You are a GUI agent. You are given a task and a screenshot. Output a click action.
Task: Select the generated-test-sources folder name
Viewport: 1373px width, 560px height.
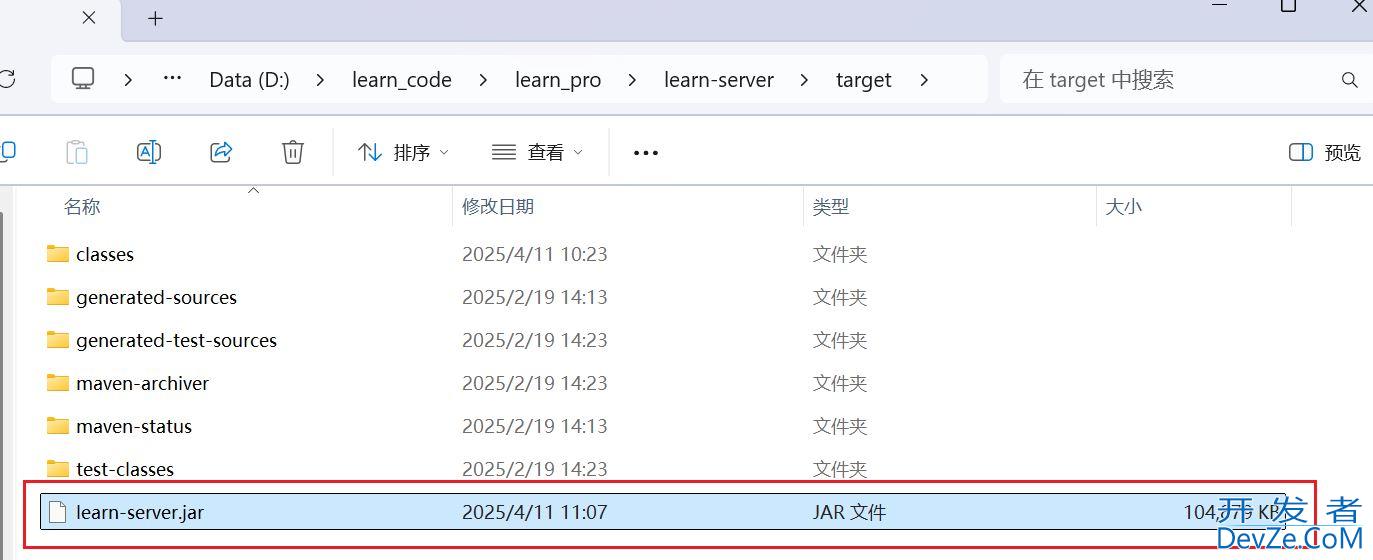tap(176, 340)
